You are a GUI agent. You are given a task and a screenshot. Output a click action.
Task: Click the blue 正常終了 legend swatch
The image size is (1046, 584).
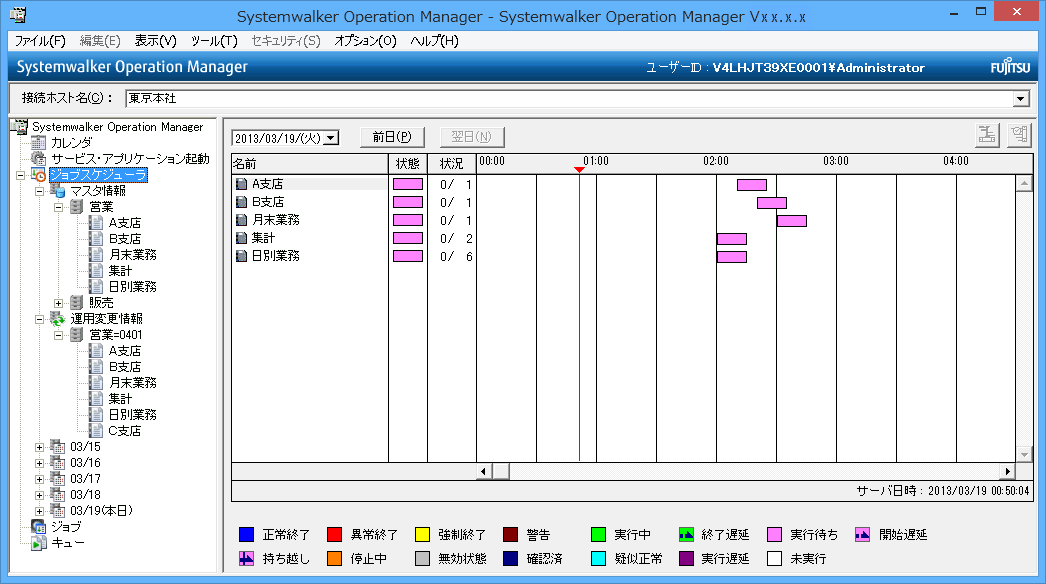(x=246, y=535)
